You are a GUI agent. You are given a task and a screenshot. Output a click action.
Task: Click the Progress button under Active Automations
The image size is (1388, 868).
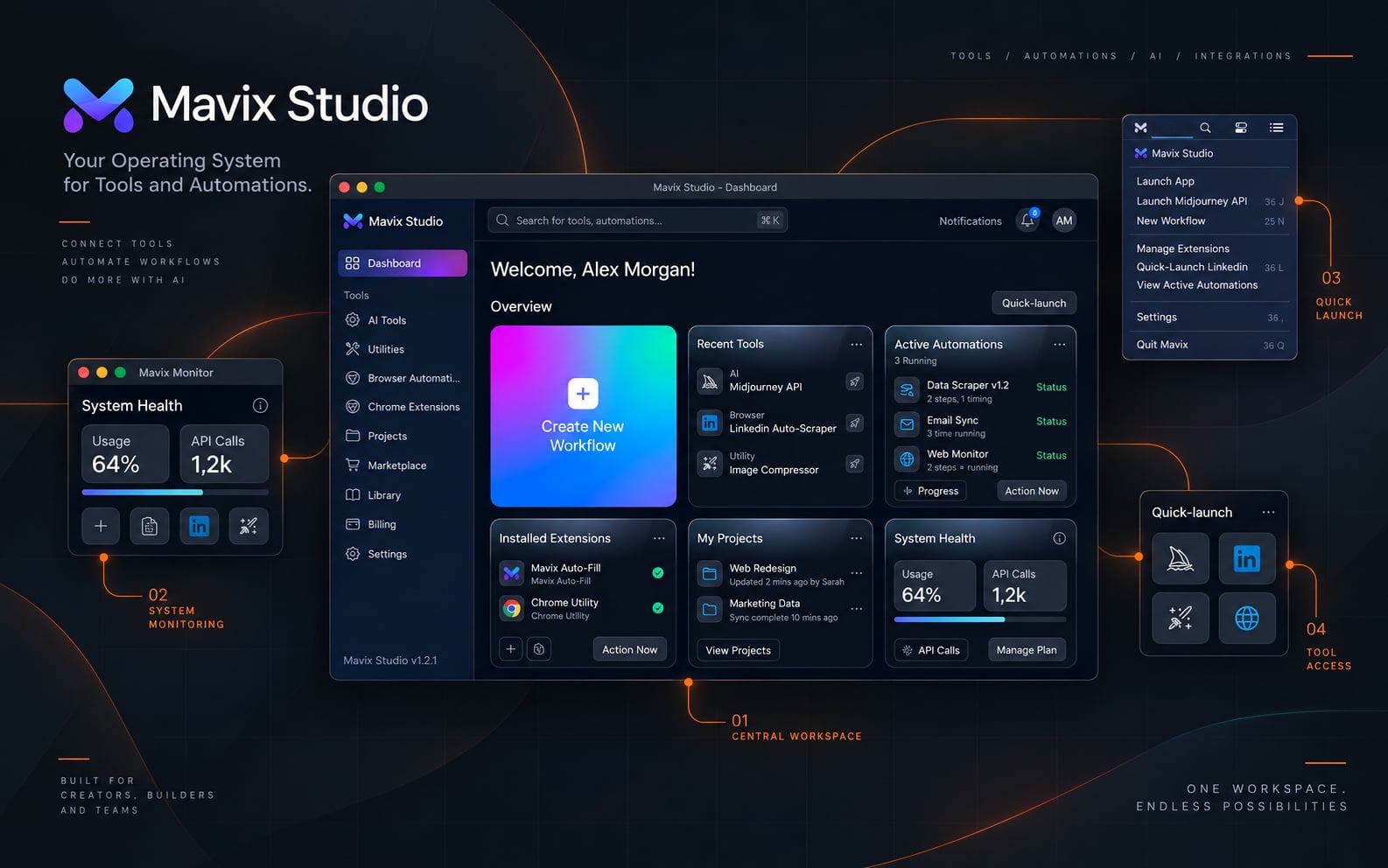point(930,491)
